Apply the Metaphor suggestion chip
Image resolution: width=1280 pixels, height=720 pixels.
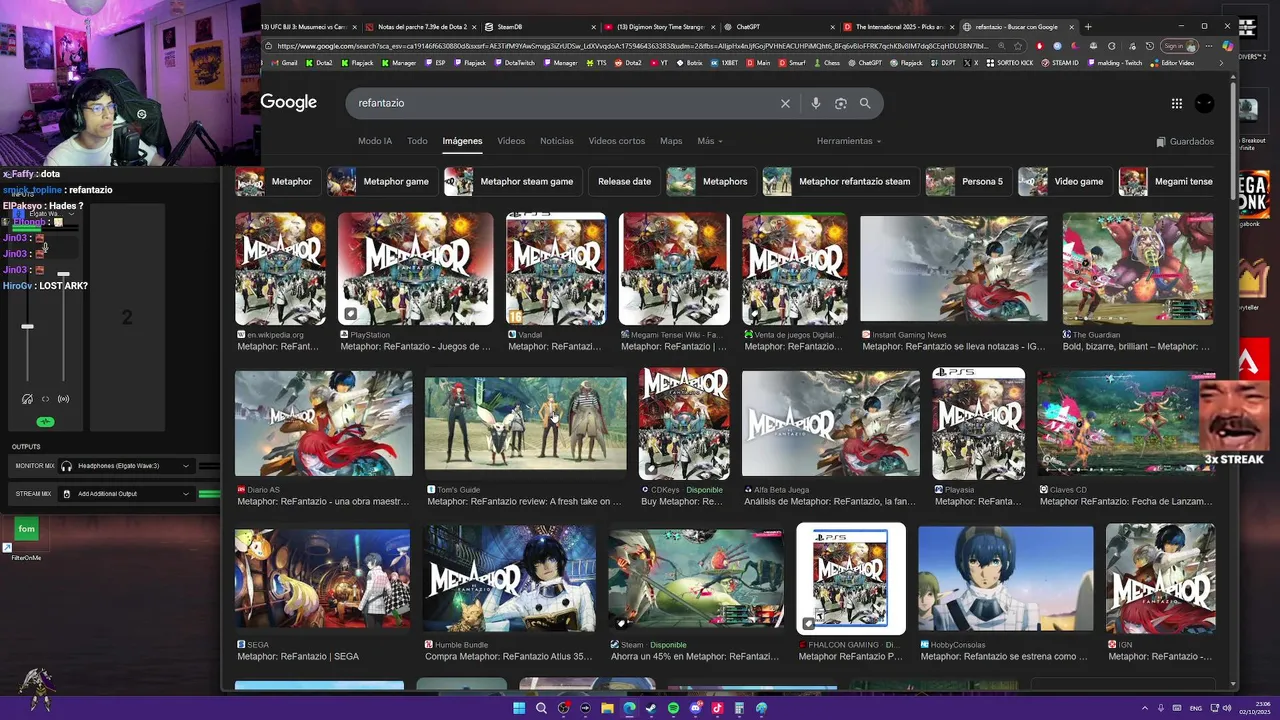[277, 181]
